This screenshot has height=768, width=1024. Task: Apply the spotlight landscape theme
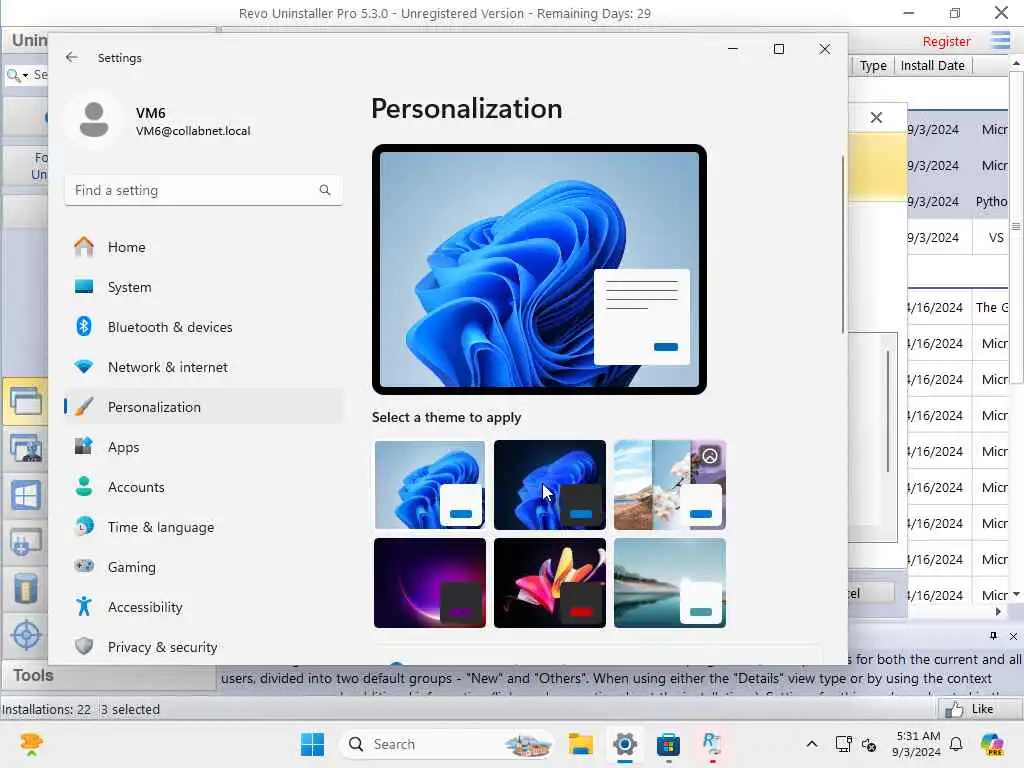(669, 485)
